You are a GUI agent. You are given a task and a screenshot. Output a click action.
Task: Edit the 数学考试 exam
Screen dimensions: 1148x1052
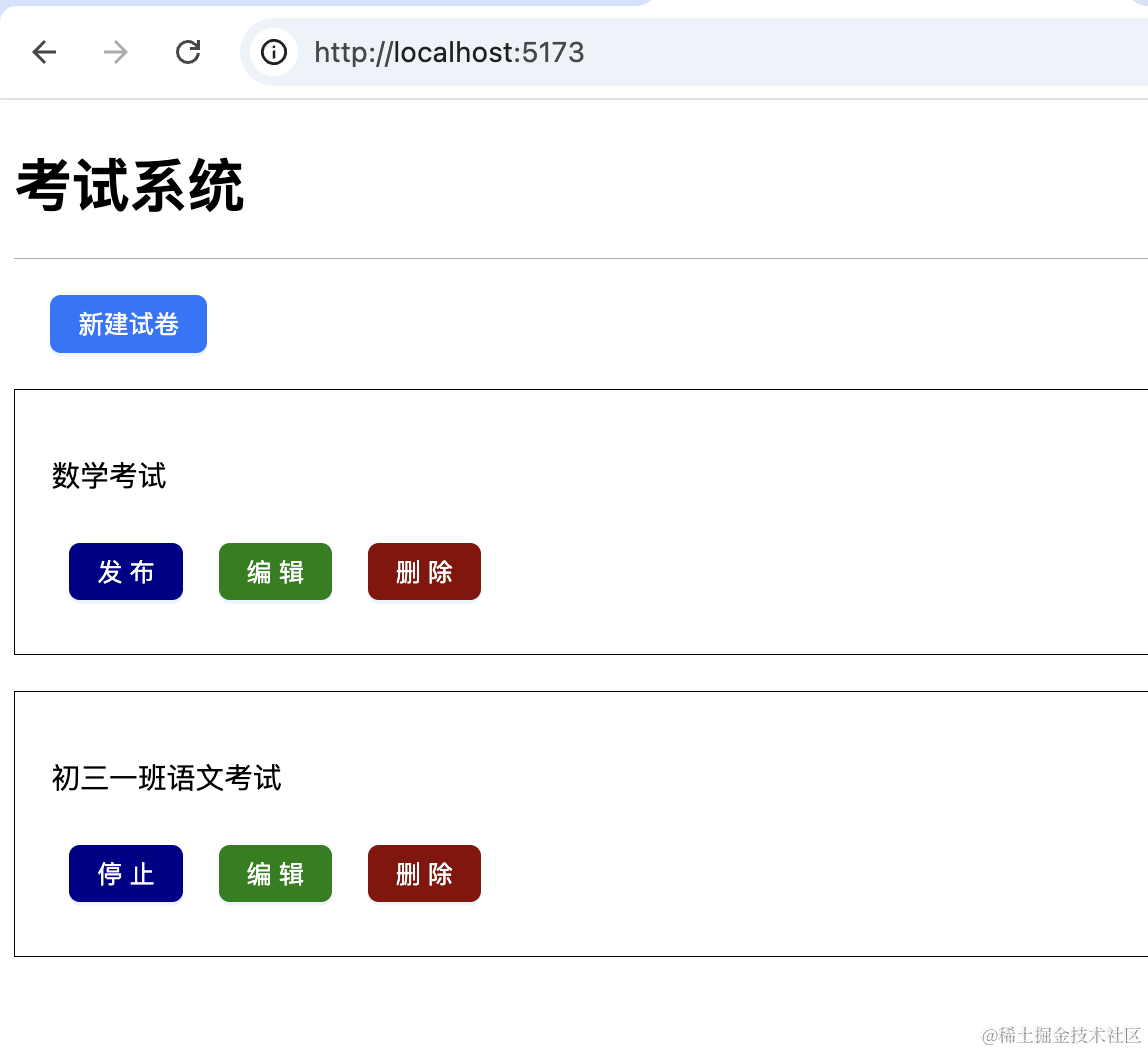[x=275, y=572]
